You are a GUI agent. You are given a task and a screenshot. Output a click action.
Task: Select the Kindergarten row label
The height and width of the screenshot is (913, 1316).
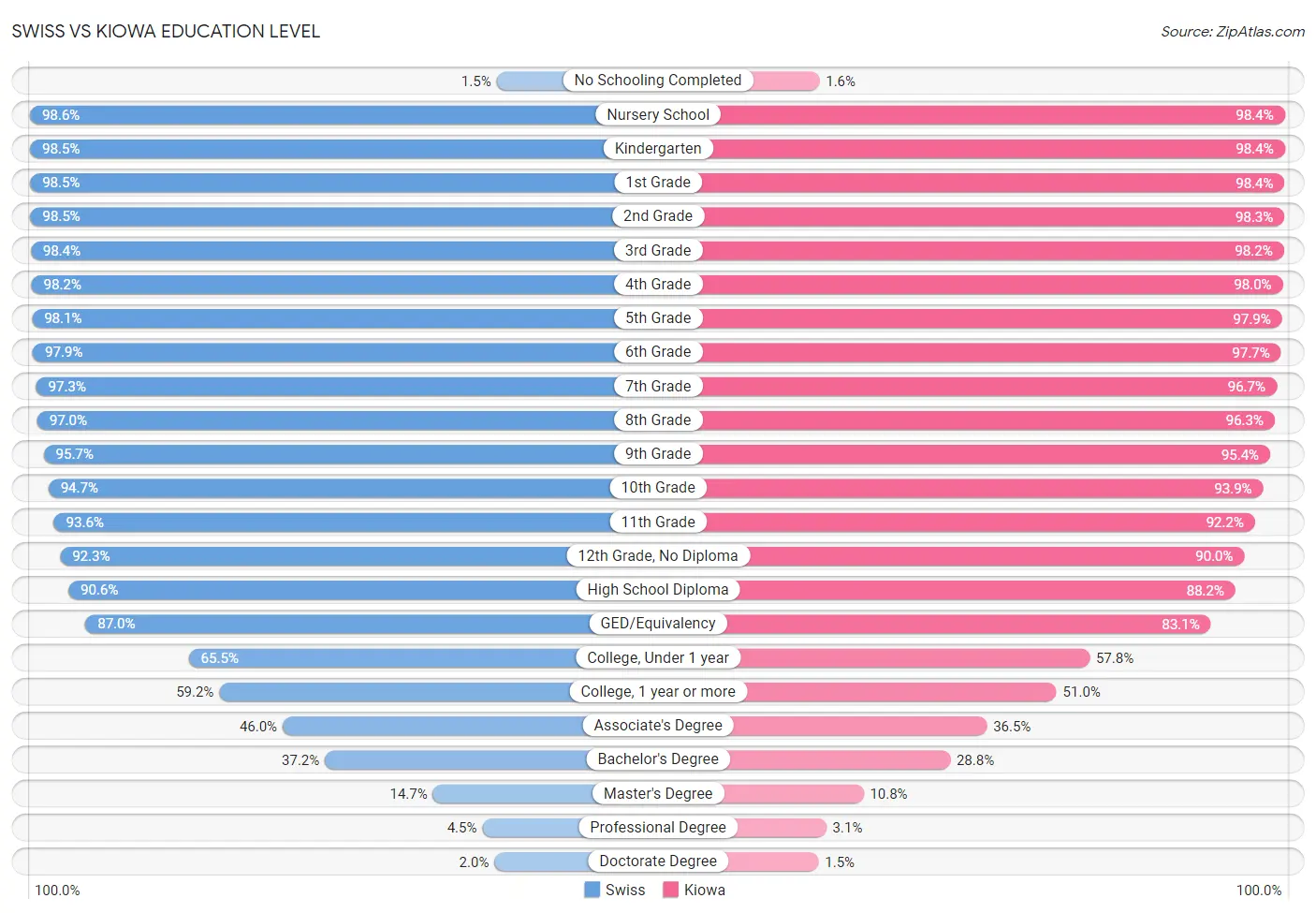tap(658, 148)
